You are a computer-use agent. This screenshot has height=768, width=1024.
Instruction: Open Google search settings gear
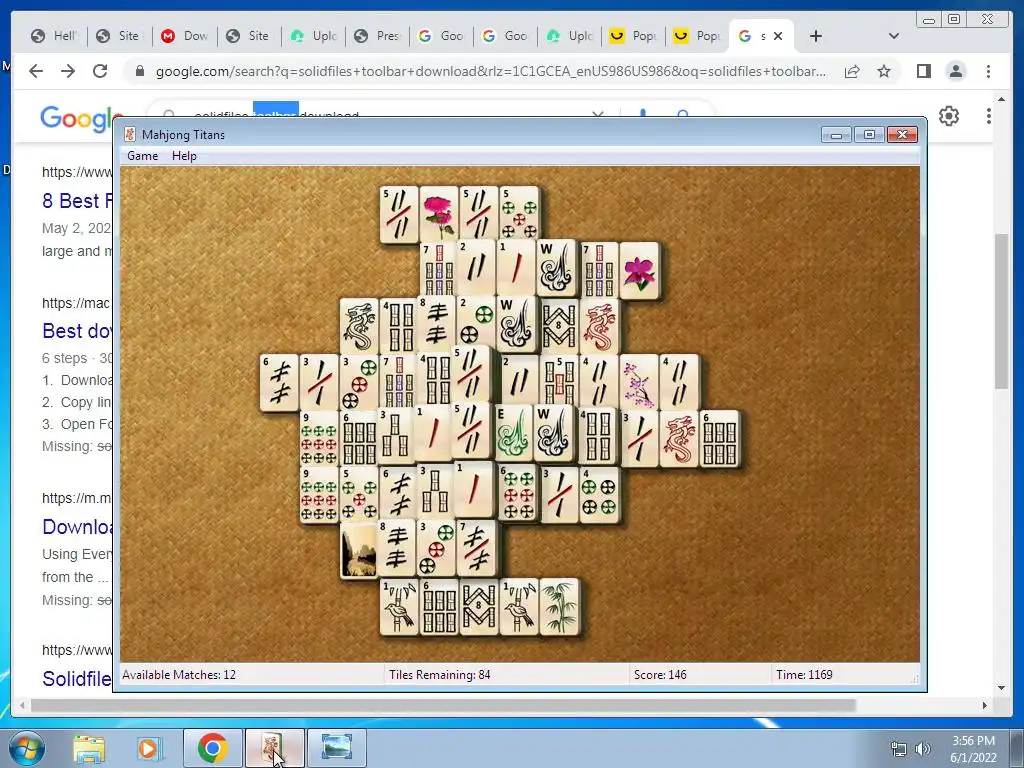(949, 116)
